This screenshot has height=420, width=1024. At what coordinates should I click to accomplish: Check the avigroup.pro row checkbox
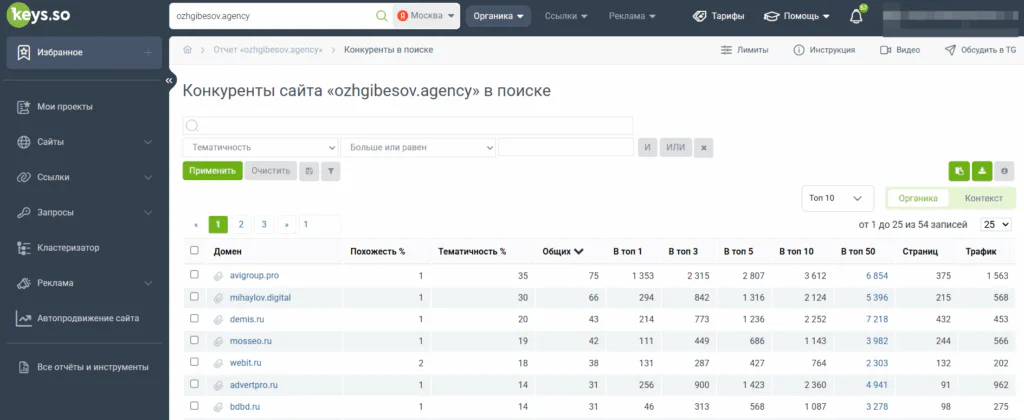(194, 274)
